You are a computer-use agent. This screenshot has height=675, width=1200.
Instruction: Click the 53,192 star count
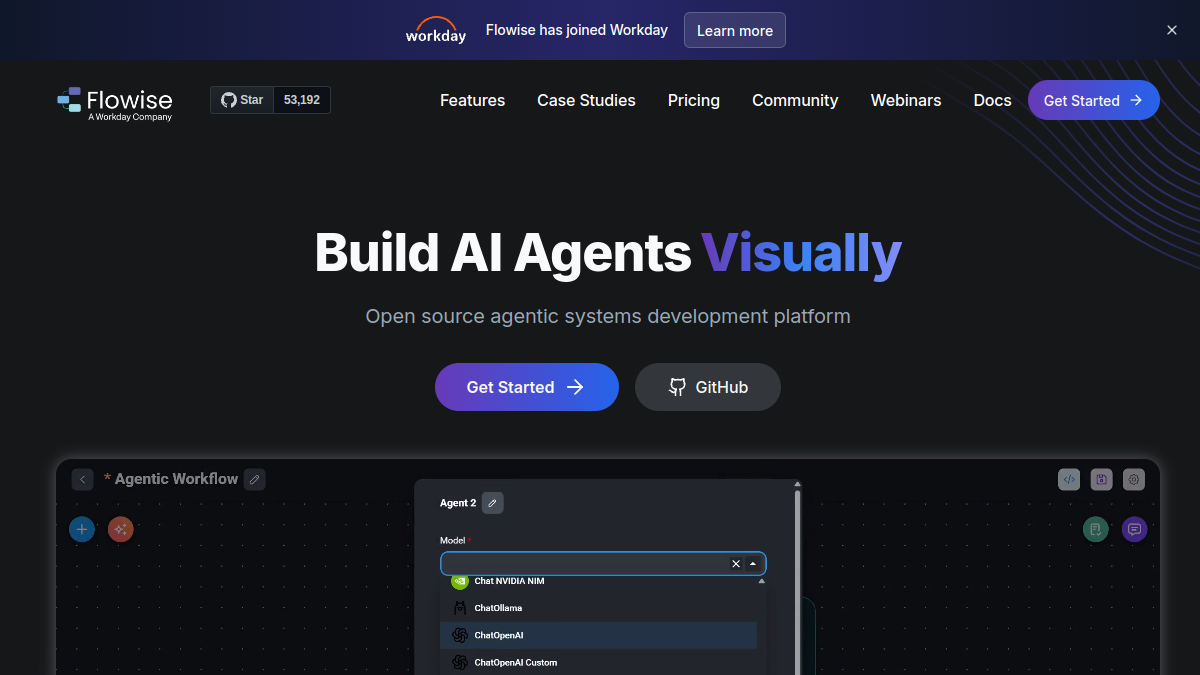tap(302, 100)
